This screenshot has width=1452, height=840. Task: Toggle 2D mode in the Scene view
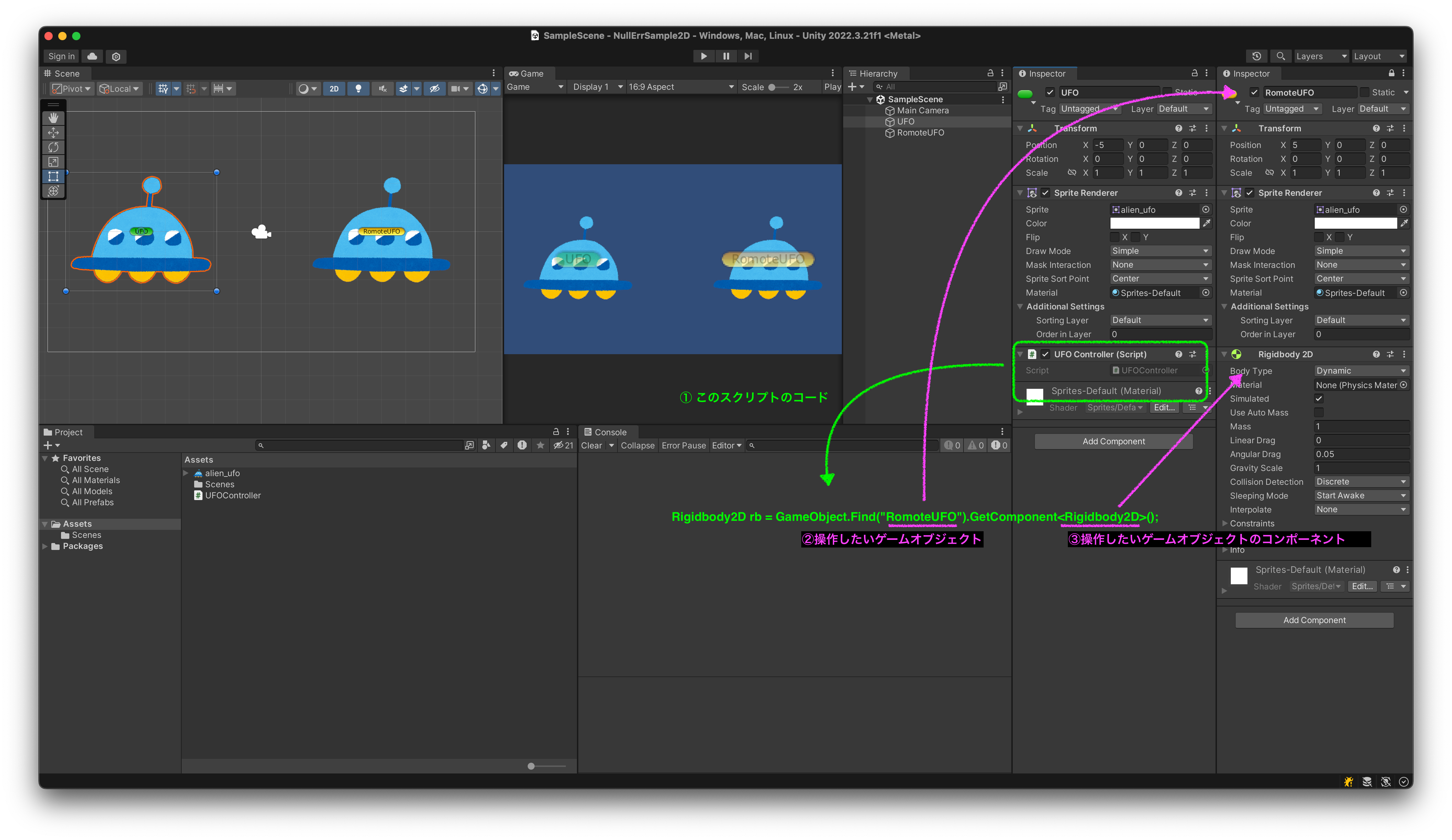click(x=334, y=89)
